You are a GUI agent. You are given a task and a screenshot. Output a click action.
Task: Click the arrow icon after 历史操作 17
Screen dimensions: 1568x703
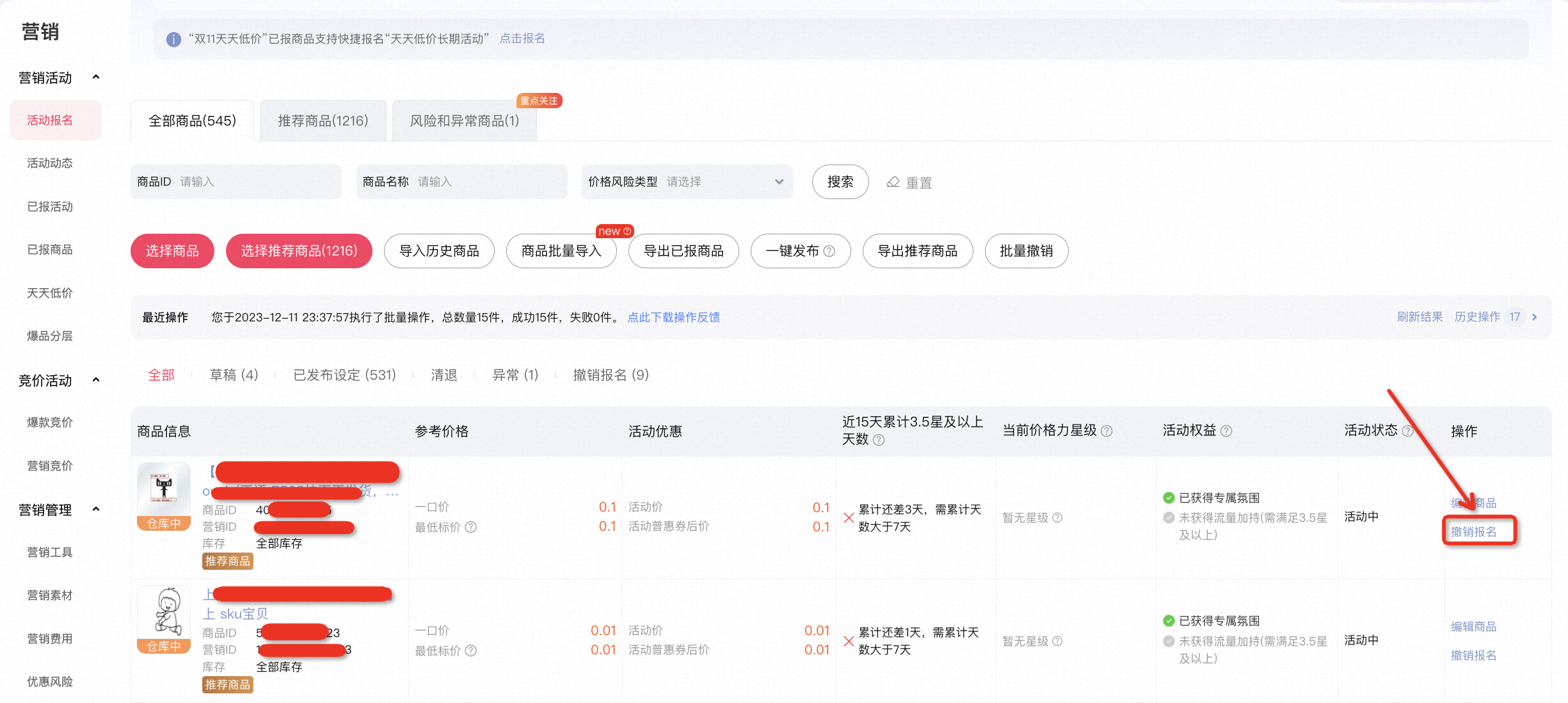tap(1535, 317)
